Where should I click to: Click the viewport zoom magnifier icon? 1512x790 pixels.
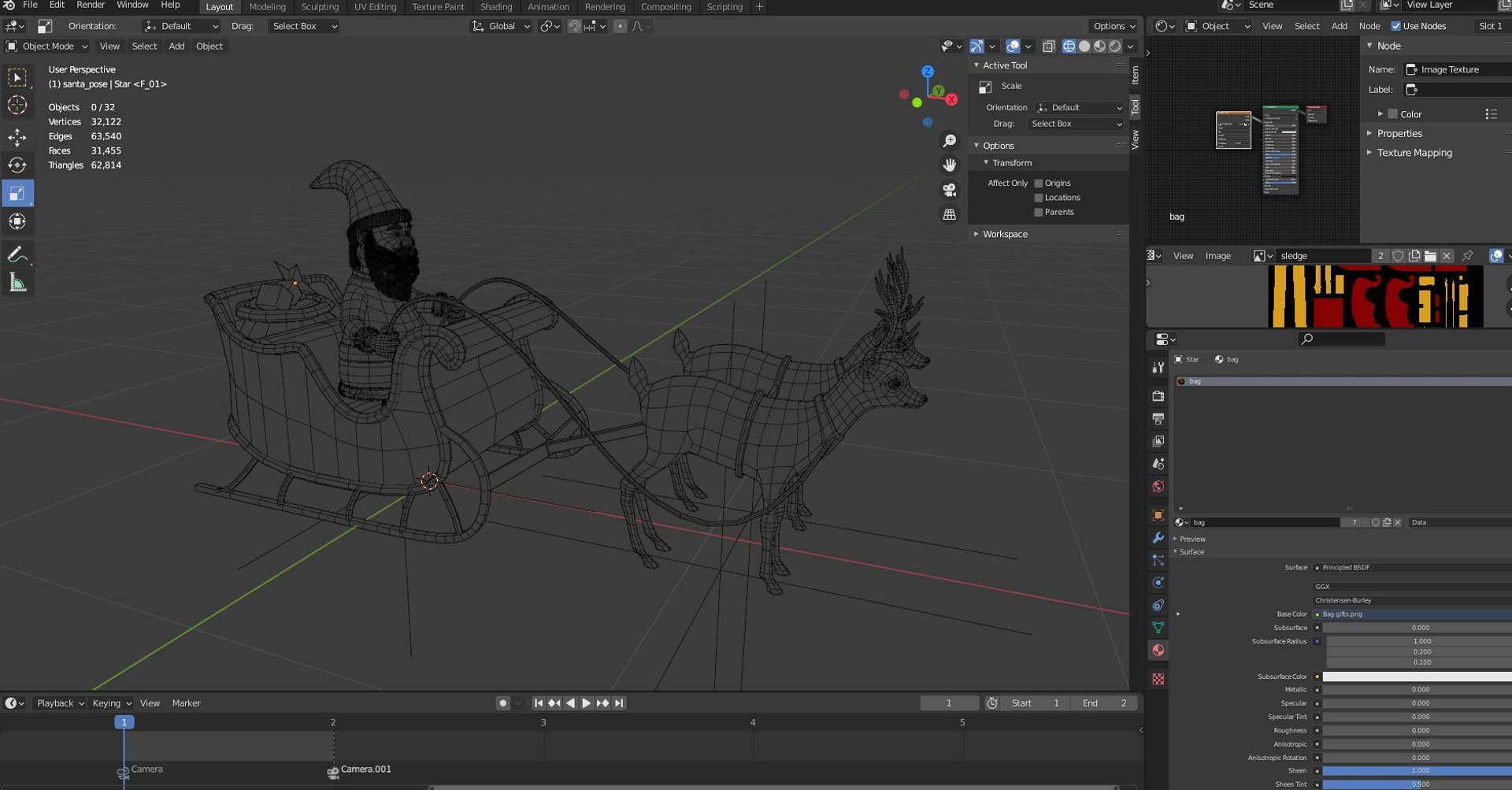(950, 141)
